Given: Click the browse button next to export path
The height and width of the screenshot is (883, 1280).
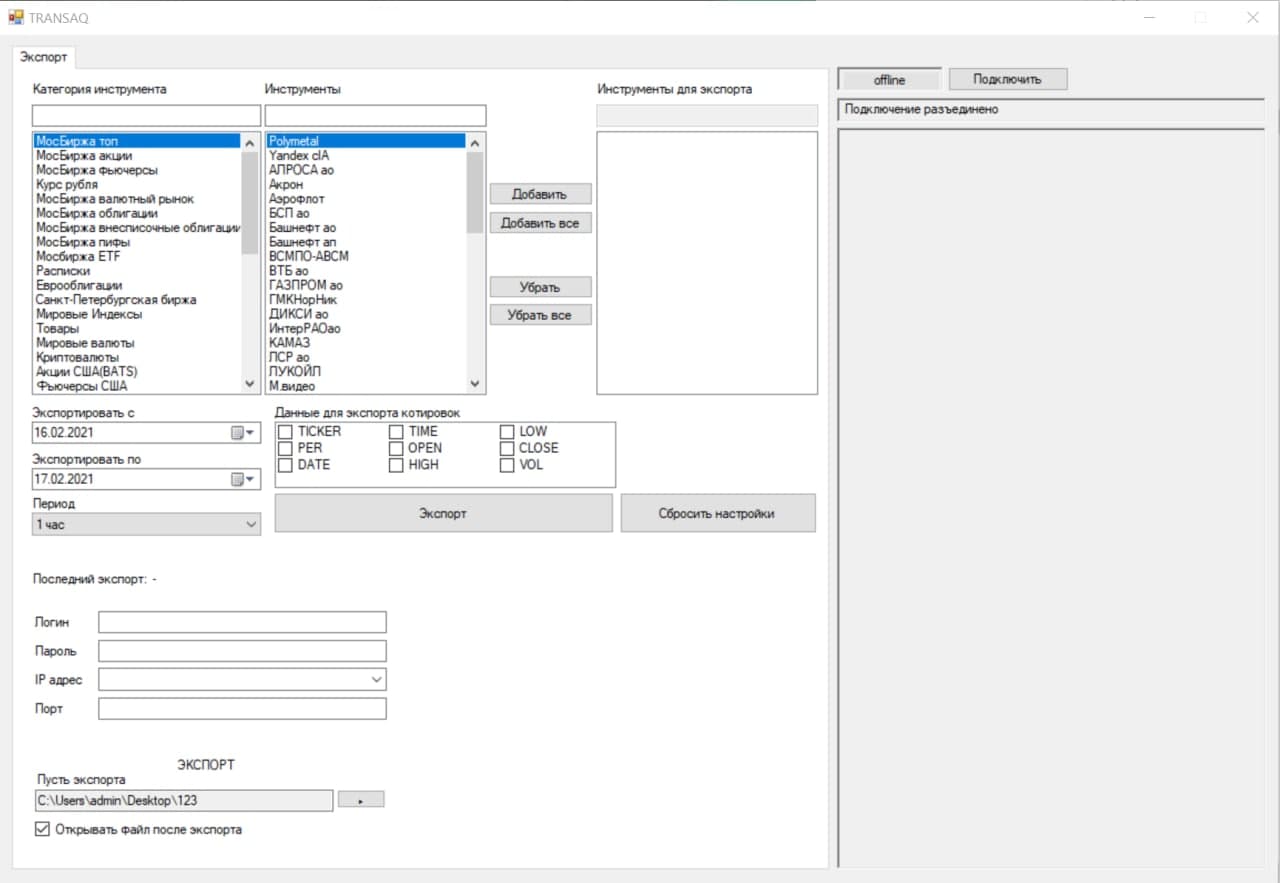Looking at the screenshot, I should [361, 800].
